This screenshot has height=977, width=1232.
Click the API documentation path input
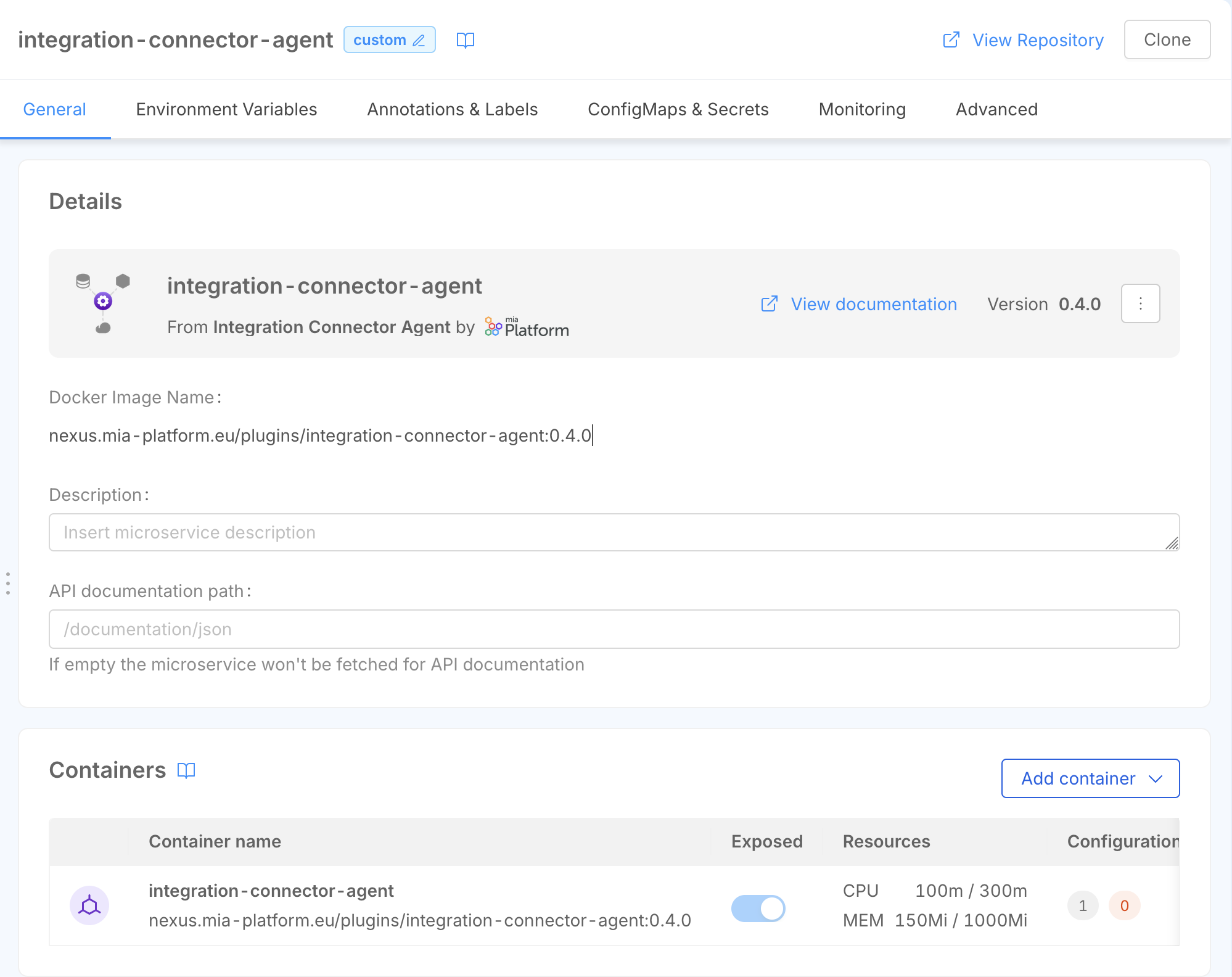pos(614,629)
